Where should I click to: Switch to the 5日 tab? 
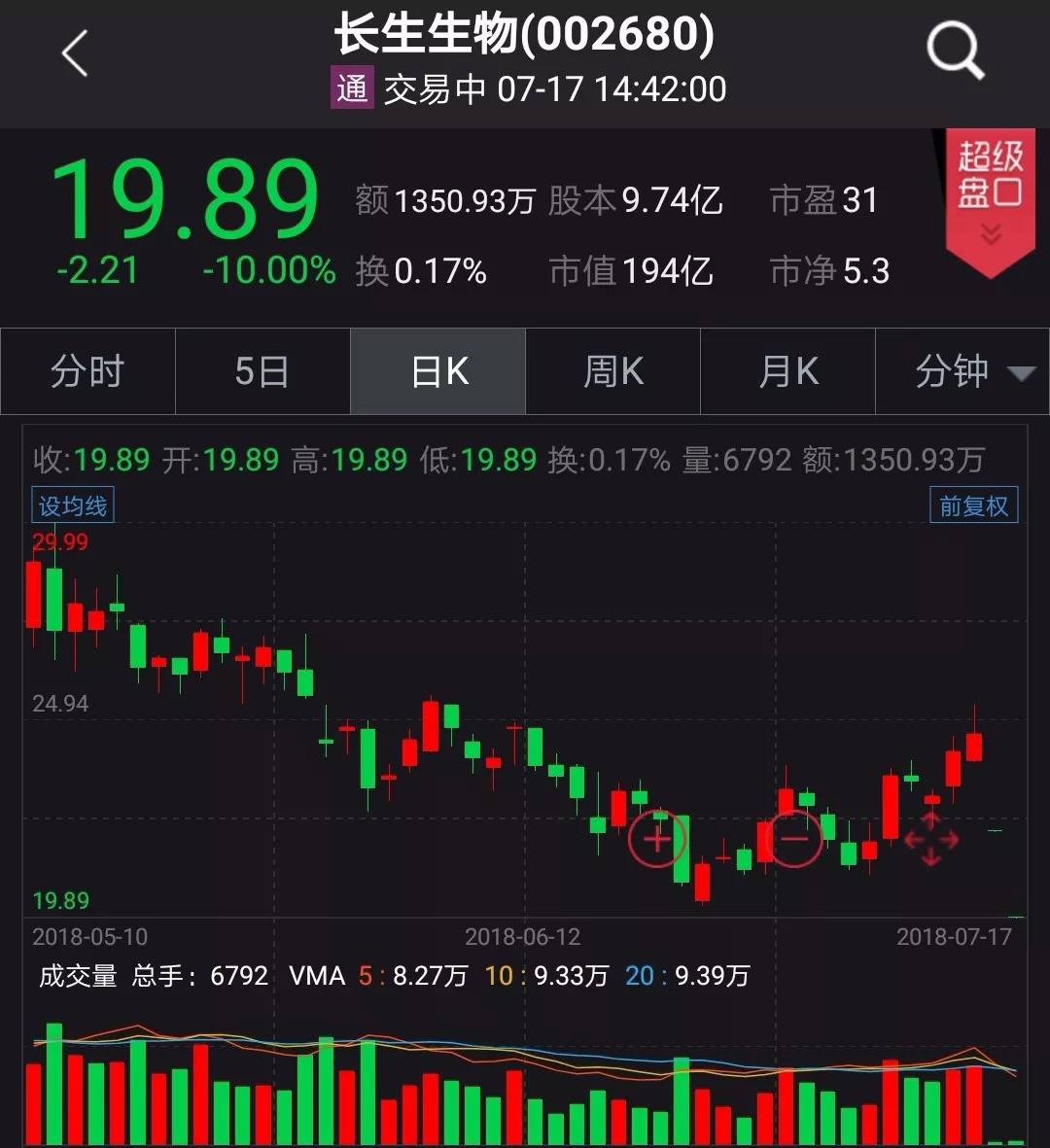pyautogui.click(x=262, y=371)
